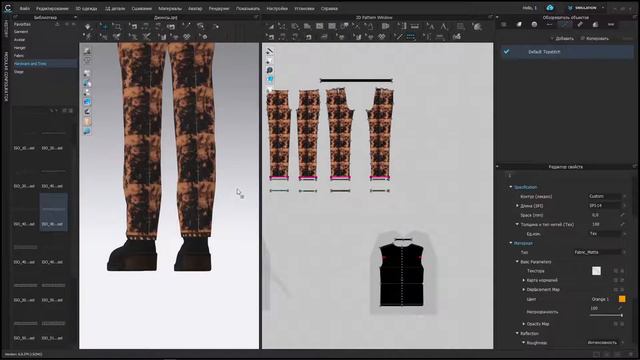This screenshot has height=360, width=640.
Task: Open the Garment library folder
Action: pos(21,32)
